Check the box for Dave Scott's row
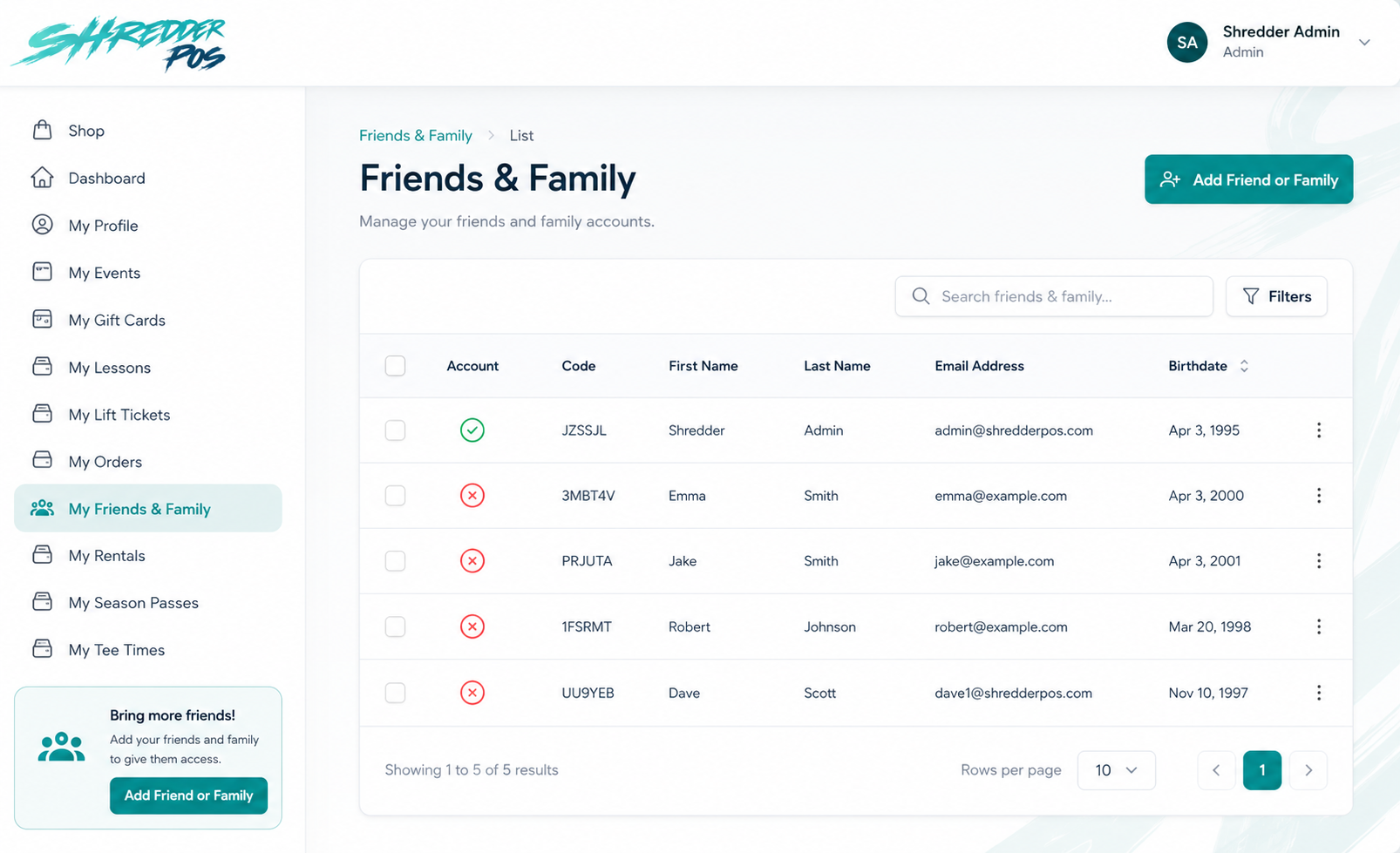1400x853 pixels. coord(395,693)
